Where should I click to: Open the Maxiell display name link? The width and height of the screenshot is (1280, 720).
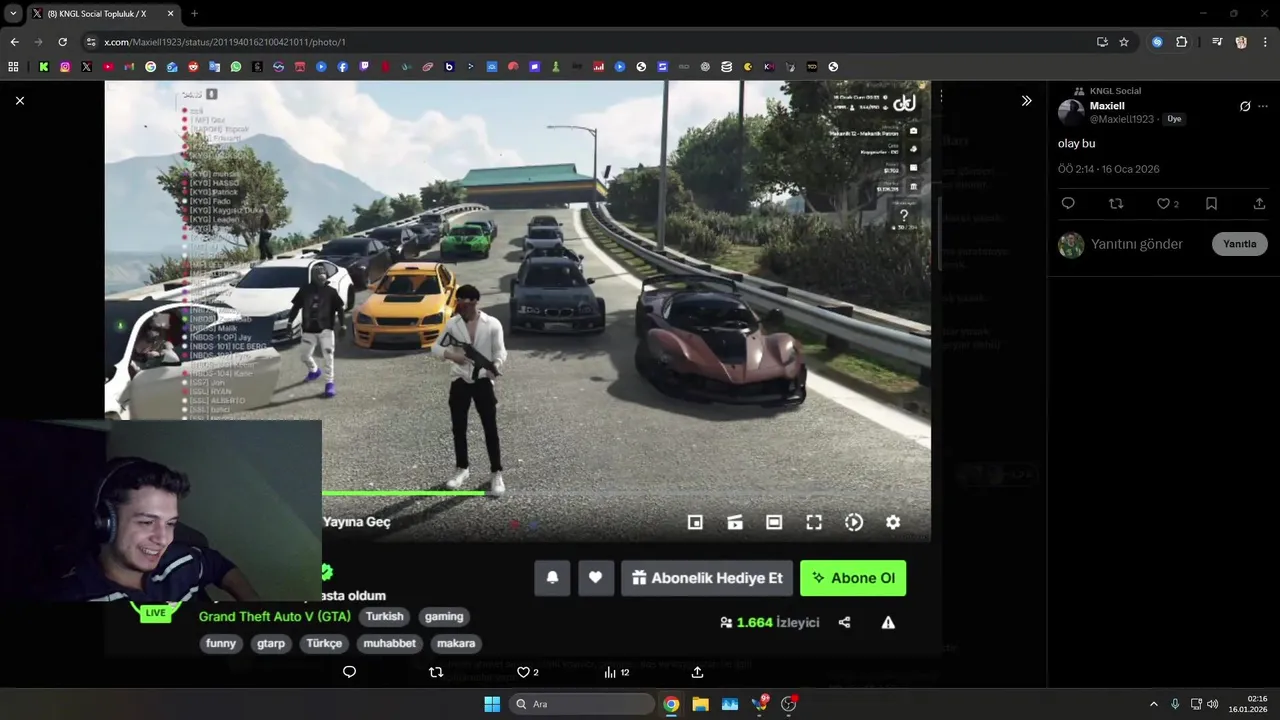pos(1107,106)
